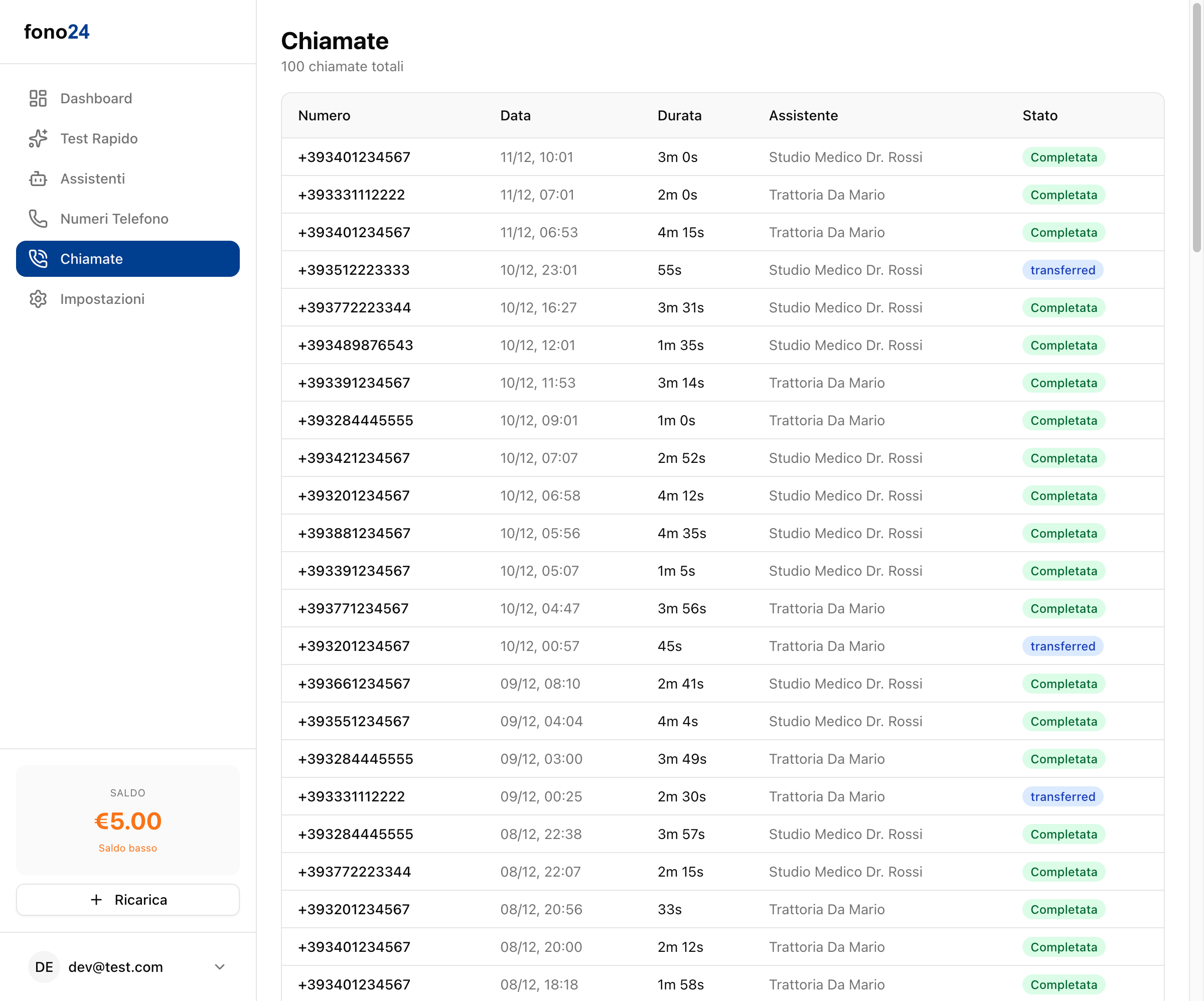Viewport: 1204px width, 1001px height.
Task: Click the fono24 logo
Action: (x=57, y=32)
